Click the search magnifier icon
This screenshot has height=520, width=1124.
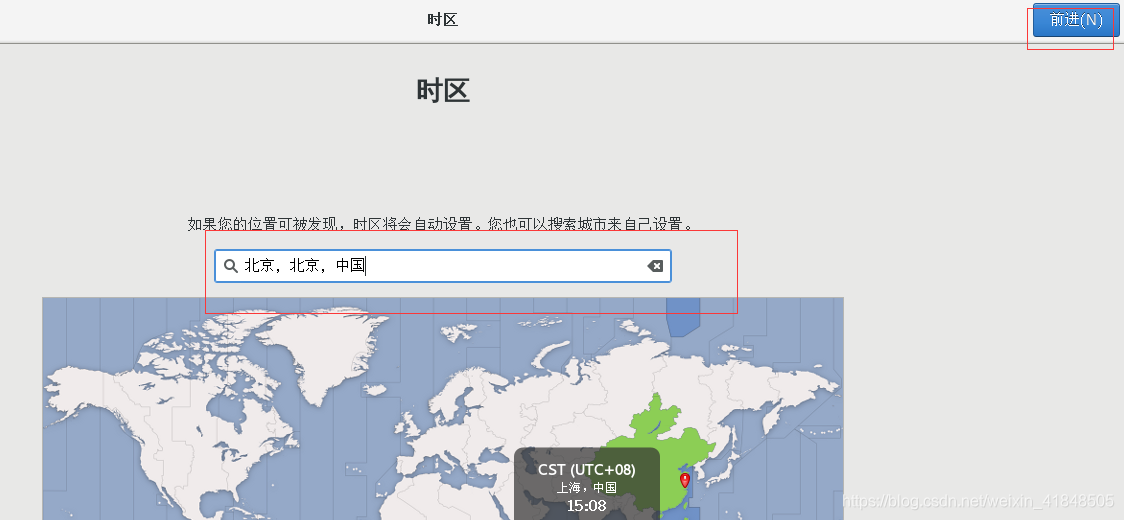tap(231, 266)
